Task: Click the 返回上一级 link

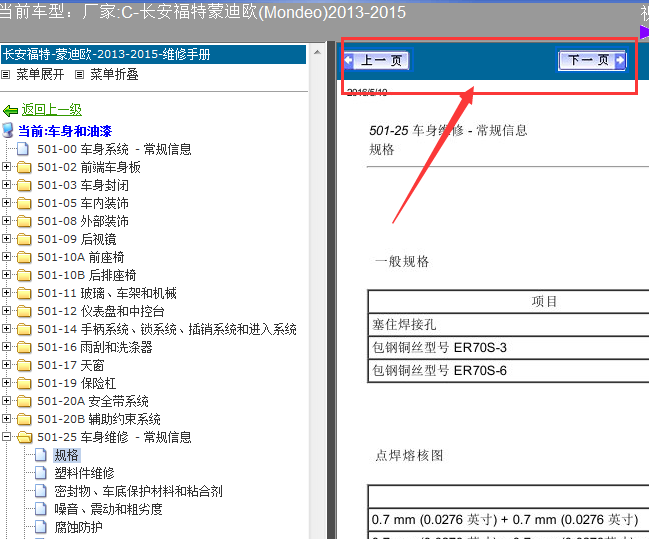Action: [52, 110]
